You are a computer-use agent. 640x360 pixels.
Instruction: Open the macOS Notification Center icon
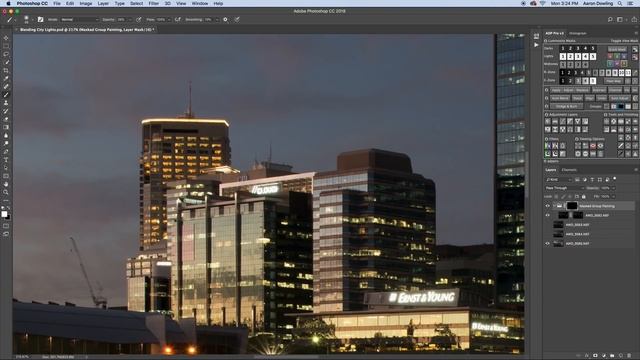pyautogui.click(x=630, y=3)
